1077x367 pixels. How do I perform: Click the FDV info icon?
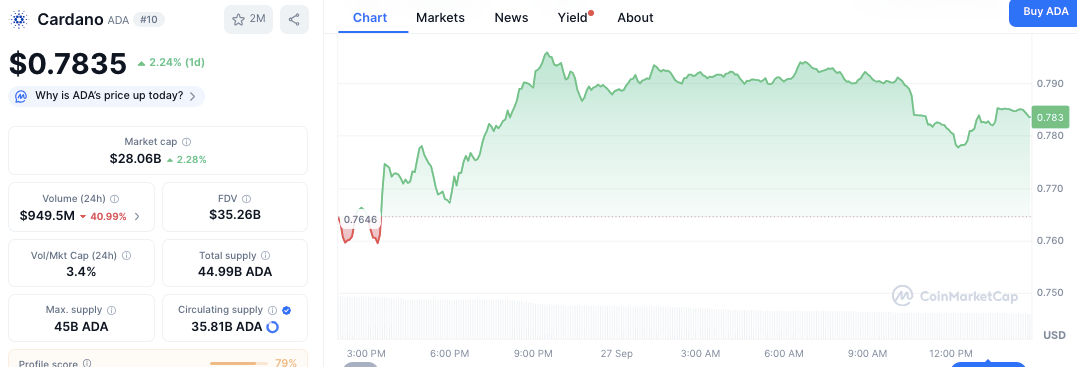(247, 199)
